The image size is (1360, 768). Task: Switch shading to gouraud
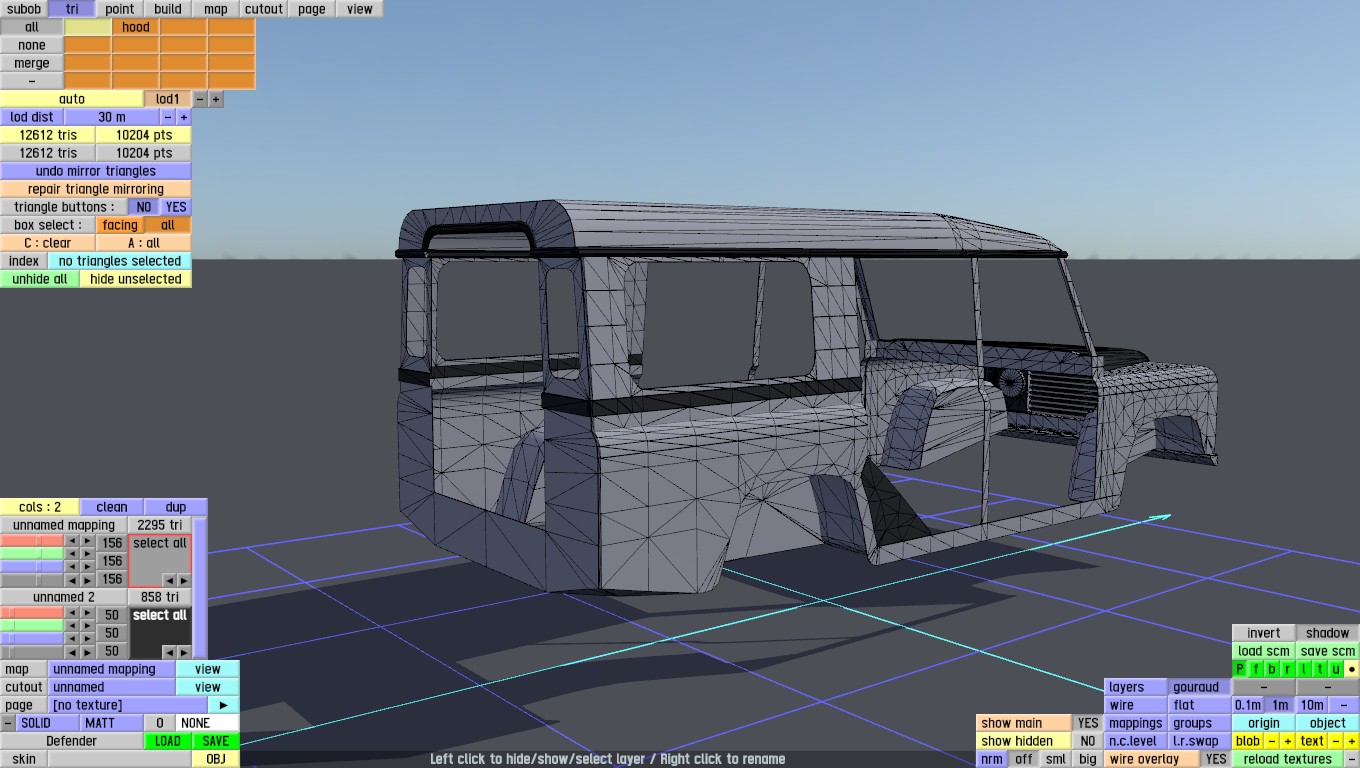coord(1200,687)
